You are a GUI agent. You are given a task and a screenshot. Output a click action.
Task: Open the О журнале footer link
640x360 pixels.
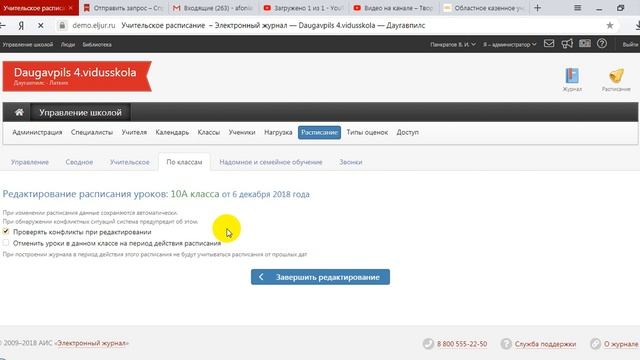click(x=621, y=344)
